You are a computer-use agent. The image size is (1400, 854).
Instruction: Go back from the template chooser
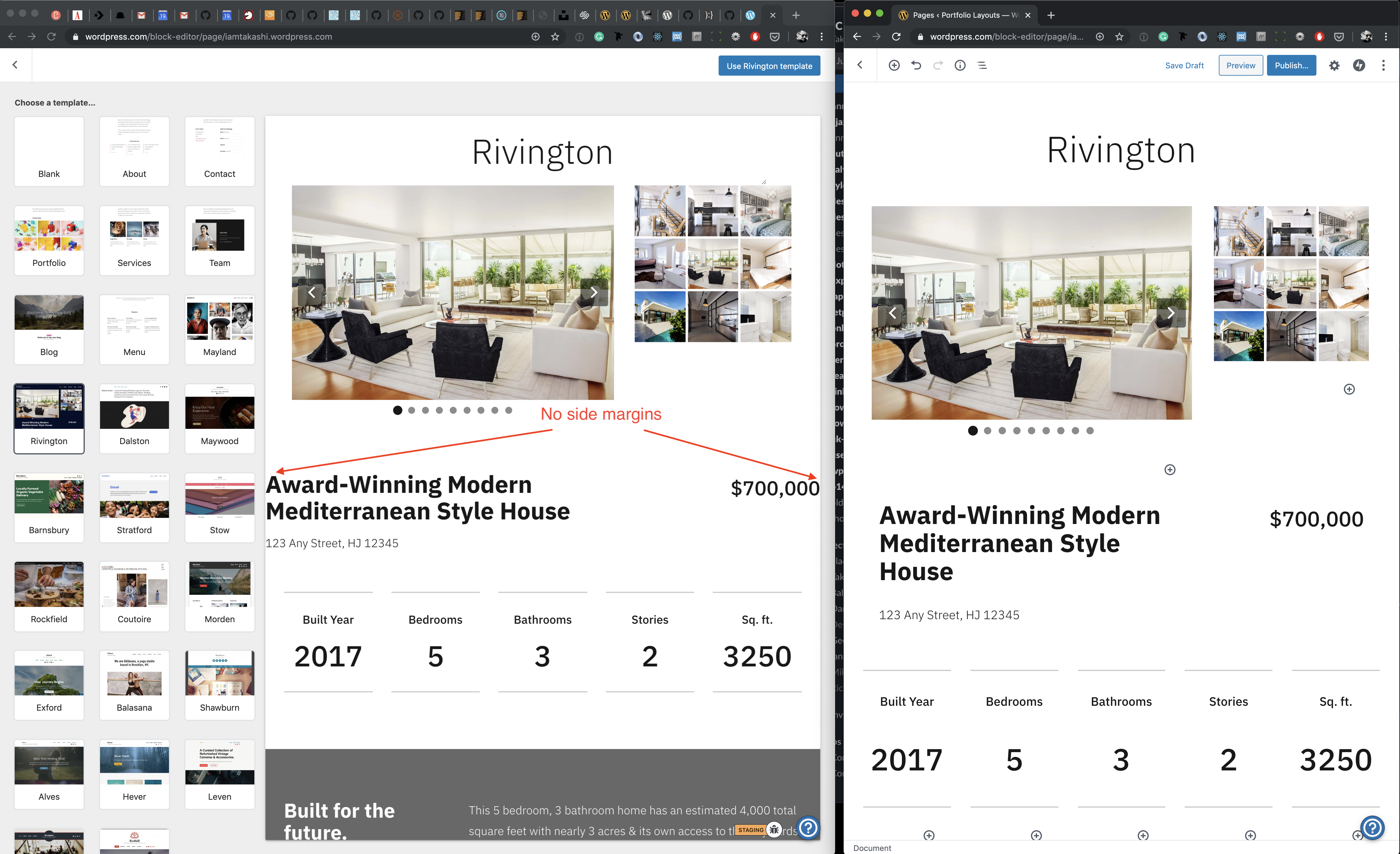[x=15, y=65]
